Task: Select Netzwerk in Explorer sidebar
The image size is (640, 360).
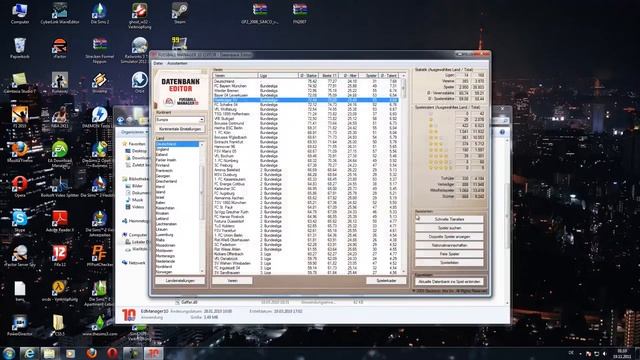Action: click(133, 263)
